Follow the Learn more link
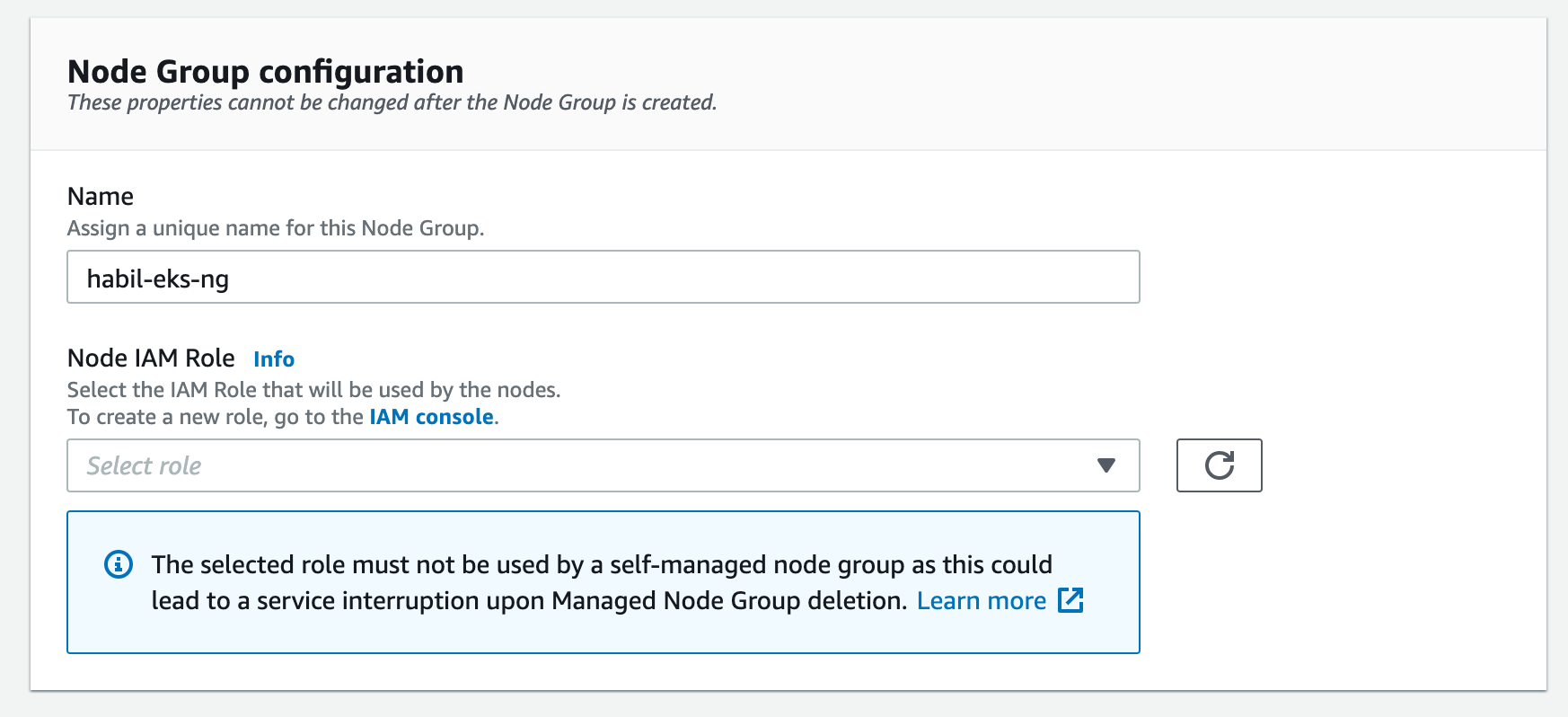The image size is (1568, 717). 982,600
